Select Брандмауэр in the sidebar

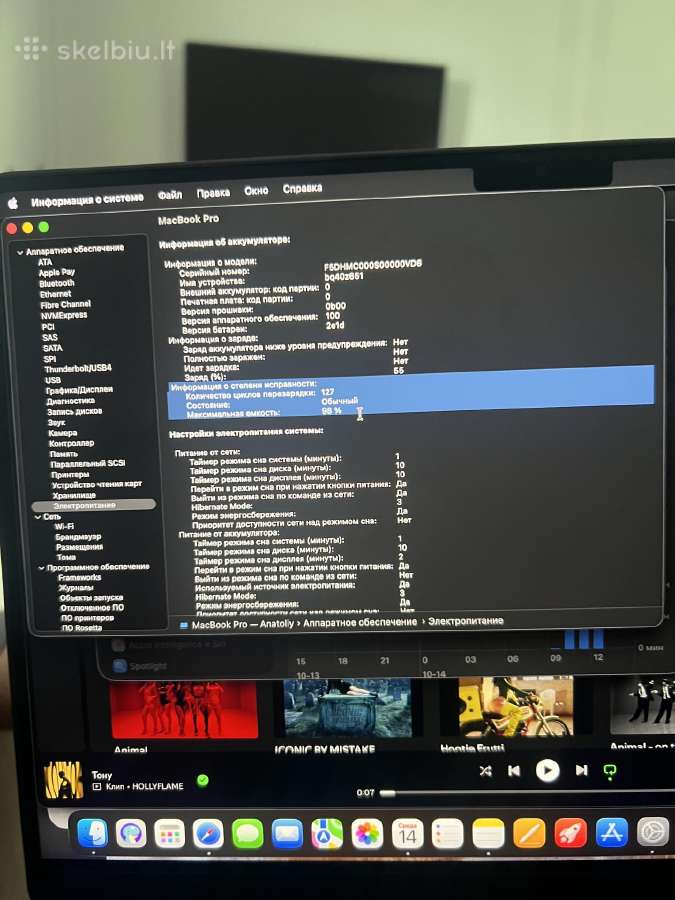pyautogui.click(x=78, y=537)
